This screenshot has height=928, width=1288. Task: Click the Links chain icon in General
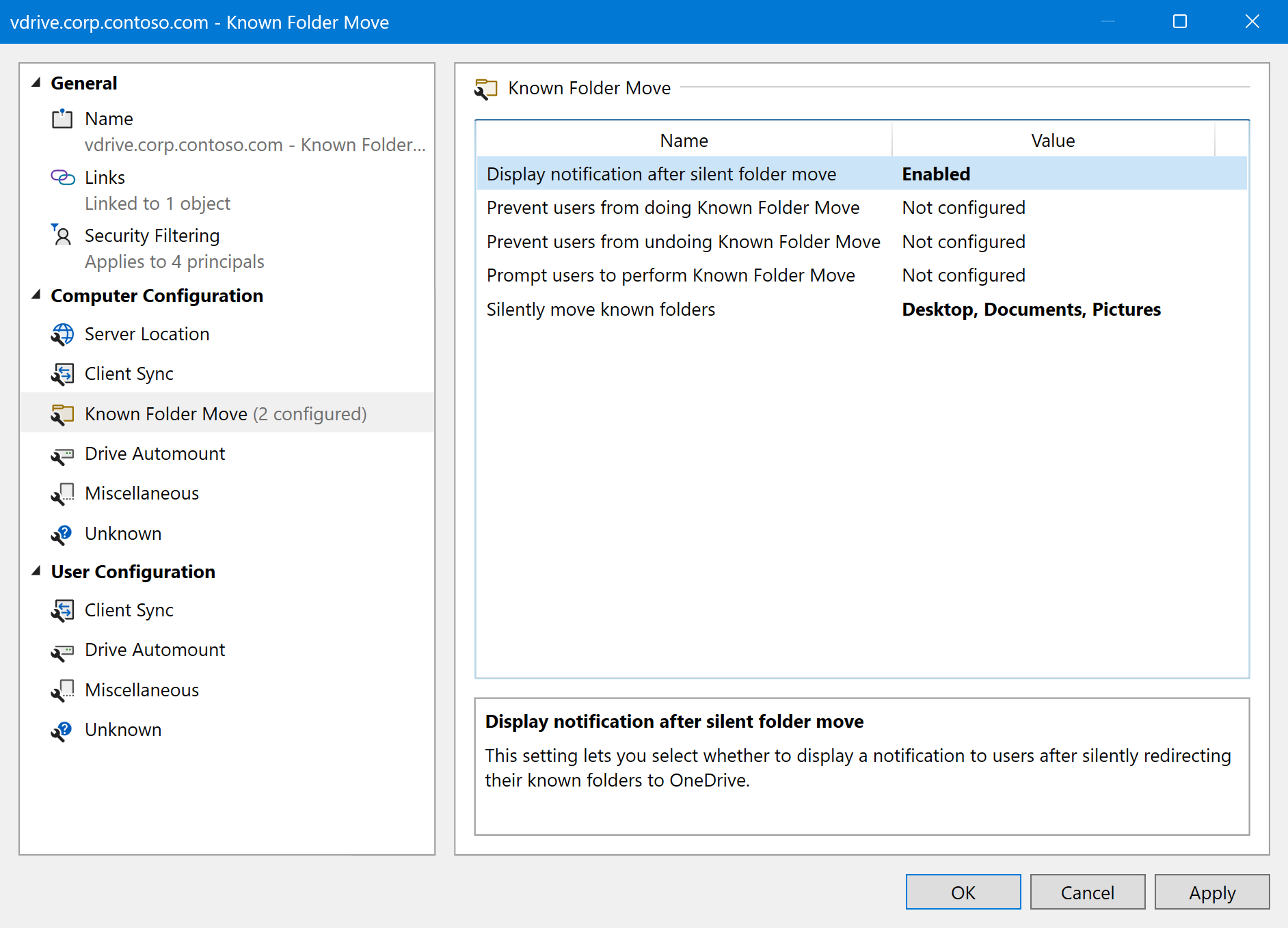63,177
